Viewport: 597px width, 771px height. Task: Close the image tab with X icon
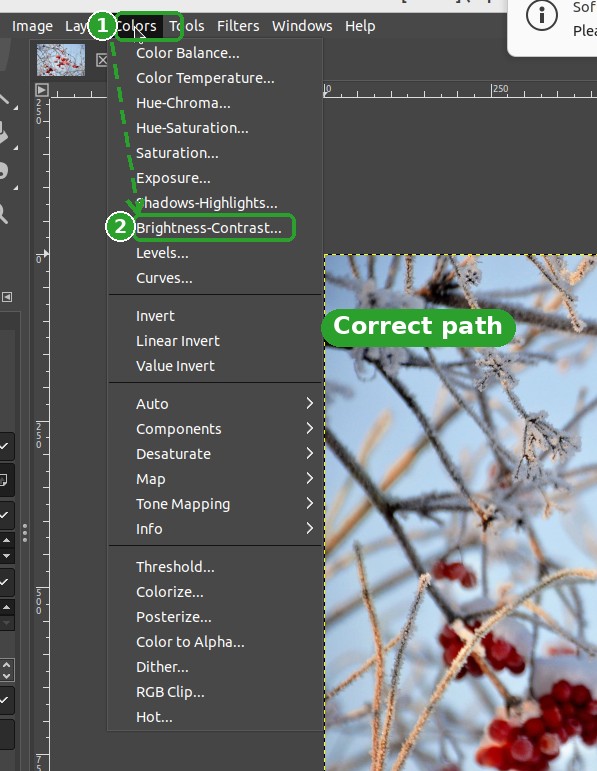tap(101, 60)
